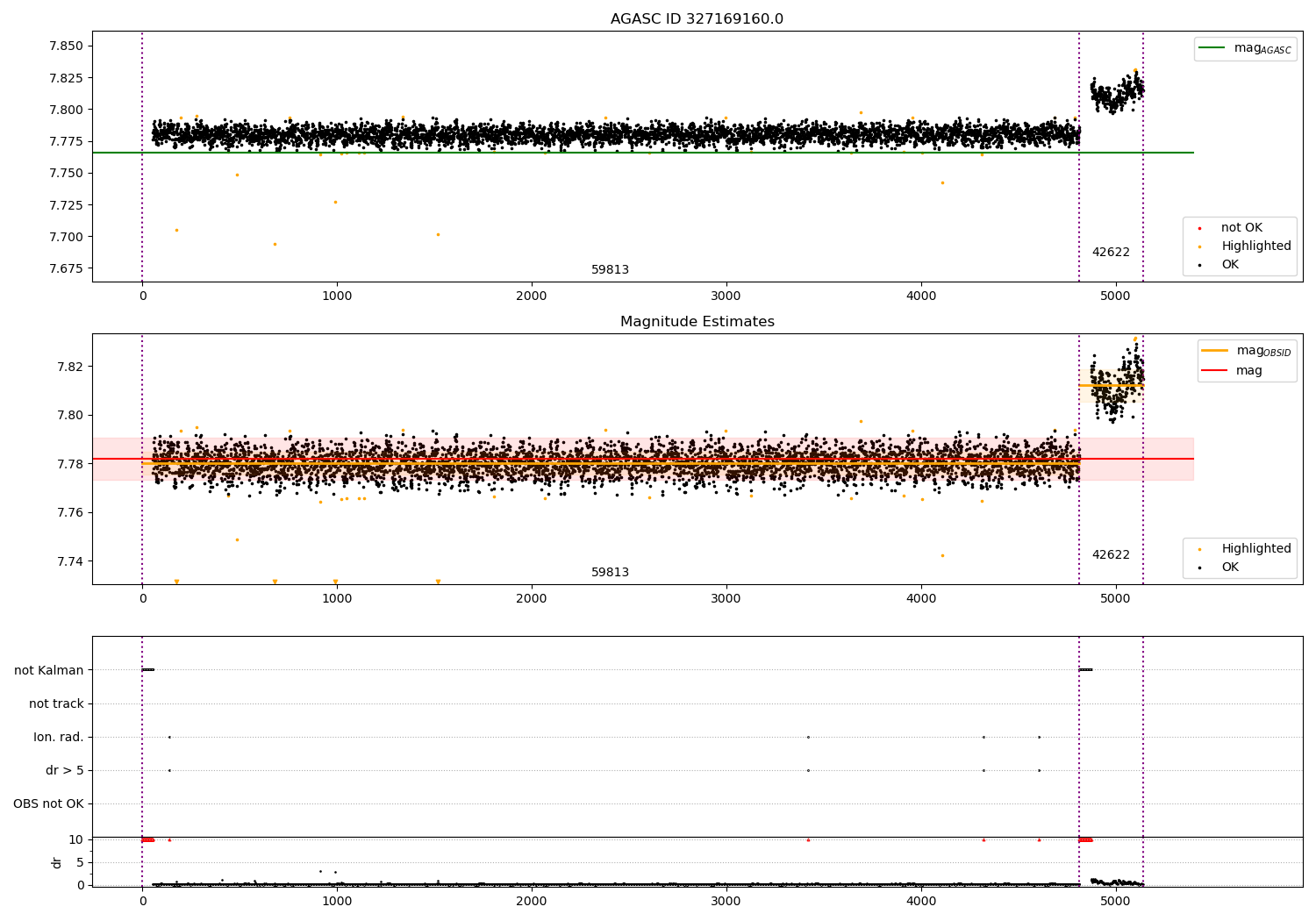This screenshot has height=921, width=1316.
Task: Select the mag AGASC legend entry
Action: pos(1246,48)
